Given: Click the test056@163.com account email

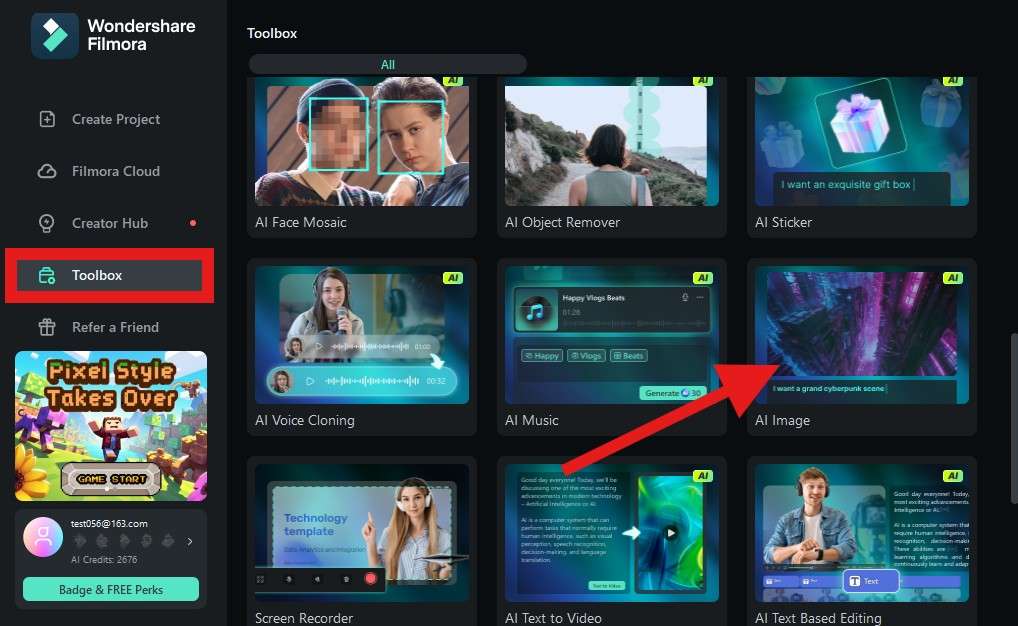Looking at the screenshot, I should click(x=109, y=523).
